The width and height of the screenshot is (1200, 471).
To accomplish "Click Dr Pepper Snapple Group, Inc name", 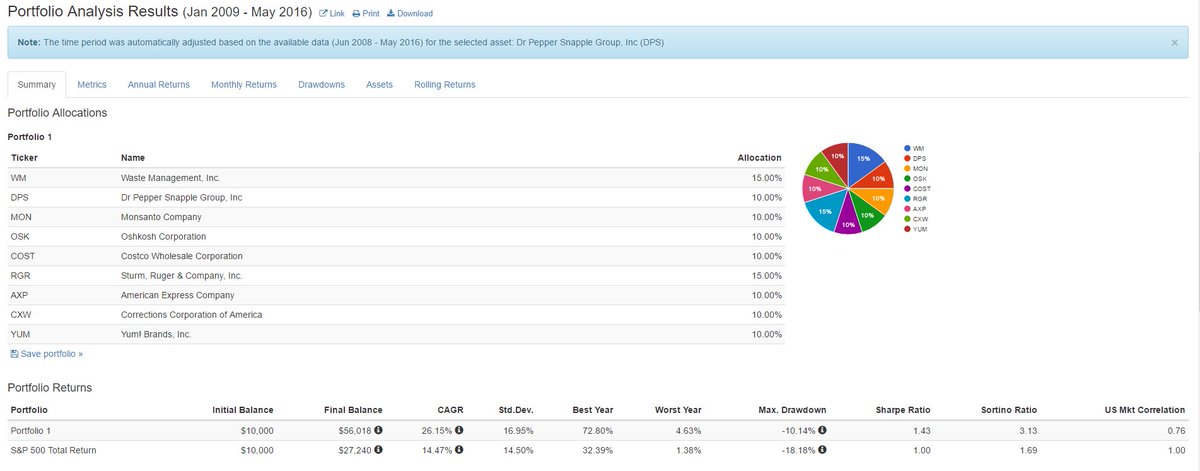I will click(181, 198).
